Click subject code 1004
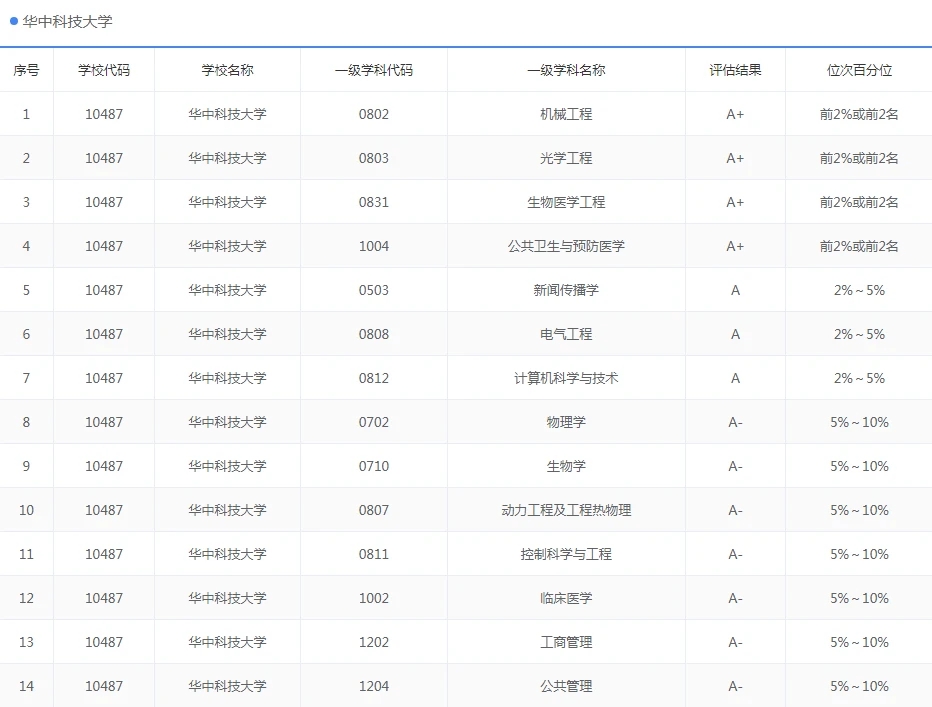932x707 pixels. pyautogui.click(x=374, y=246)
